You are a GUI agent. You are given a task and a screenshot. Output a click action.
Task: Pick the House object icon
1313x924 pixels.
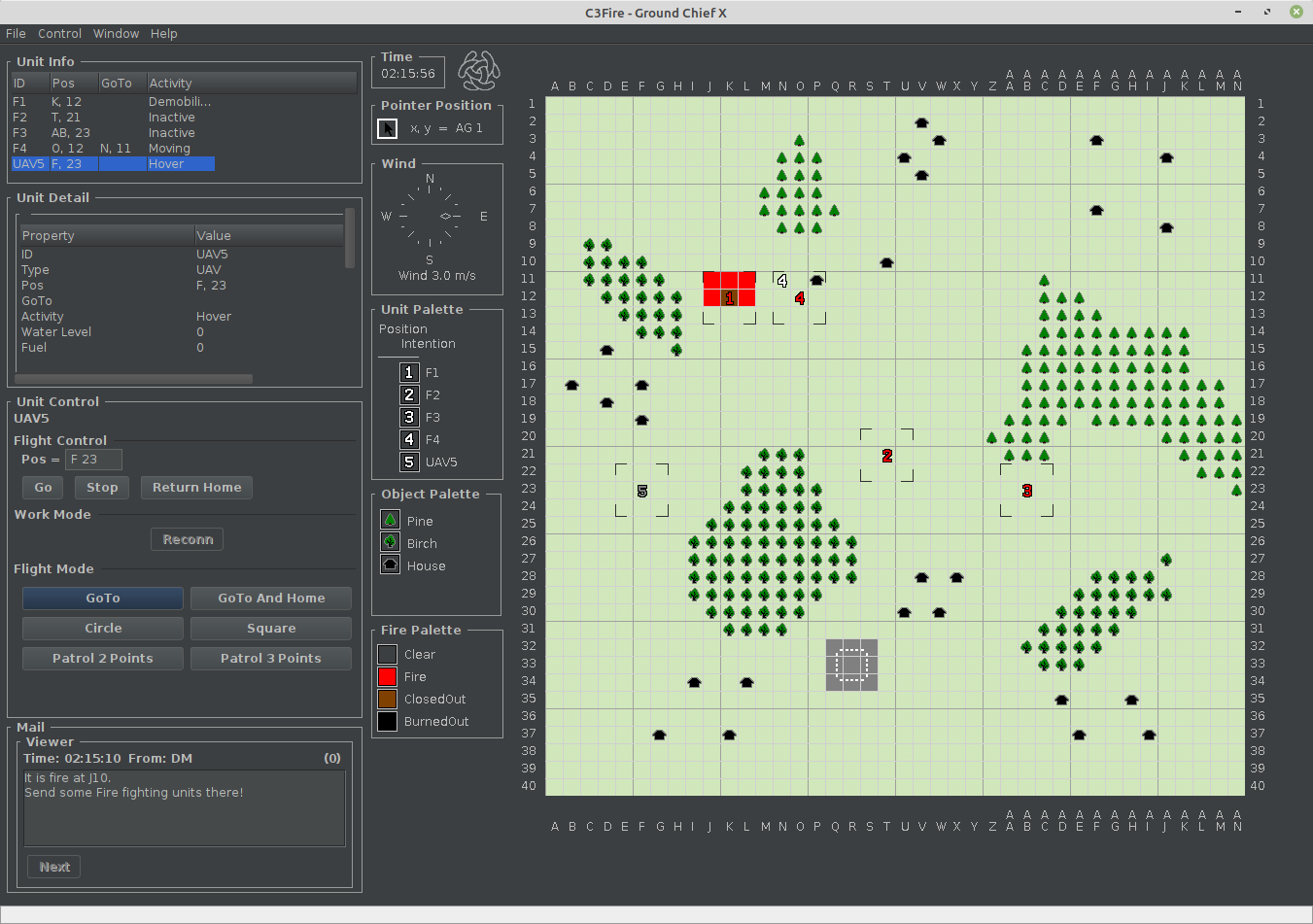click(x=390, y=565)
